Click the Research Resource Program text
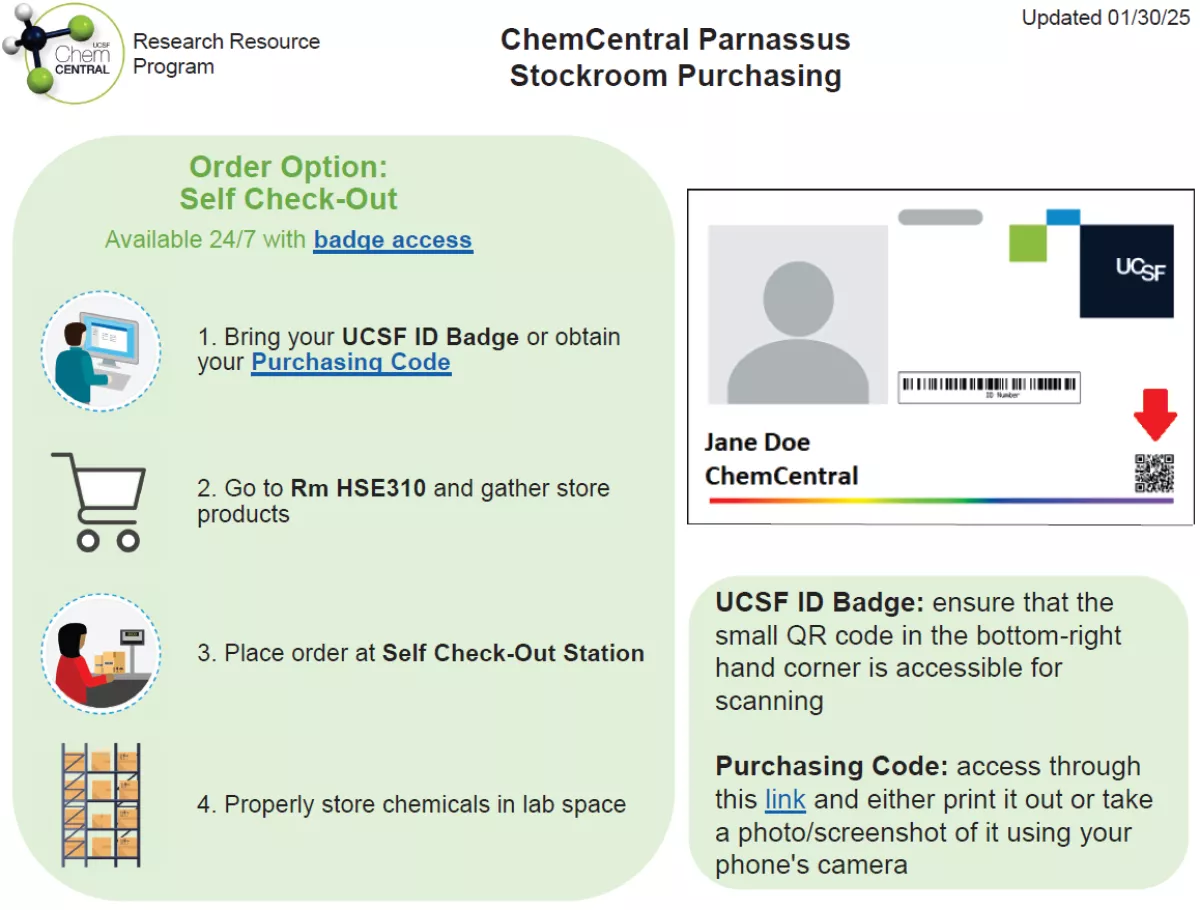 226,54
